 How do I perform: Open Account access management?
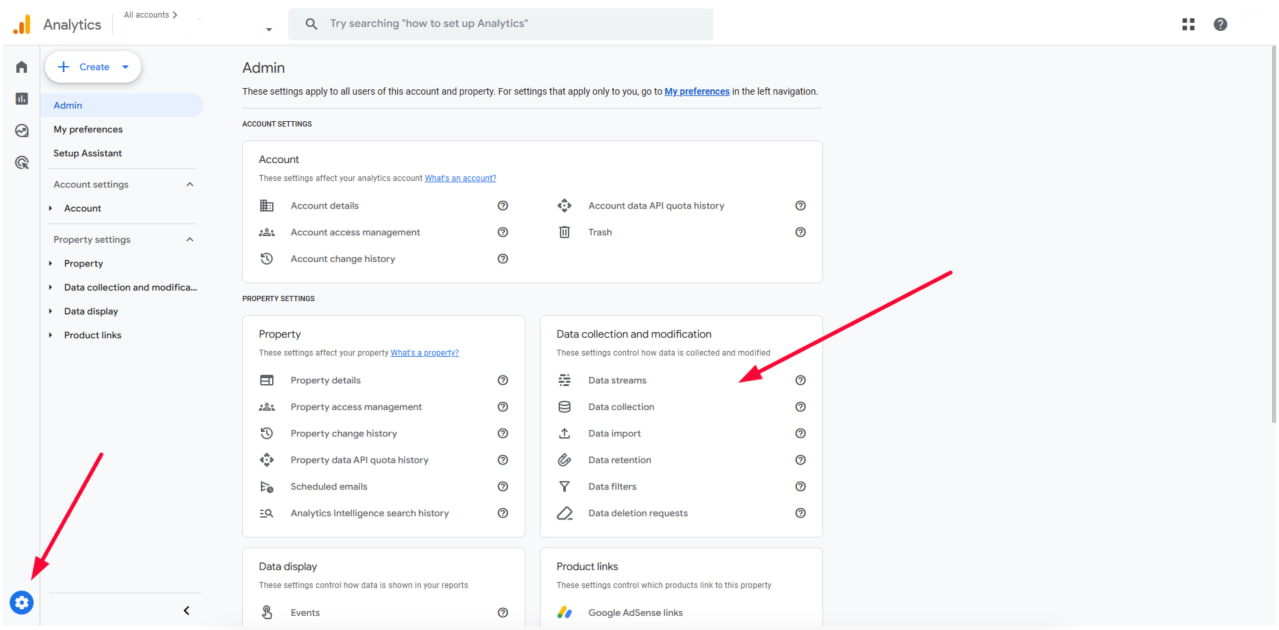355,232
